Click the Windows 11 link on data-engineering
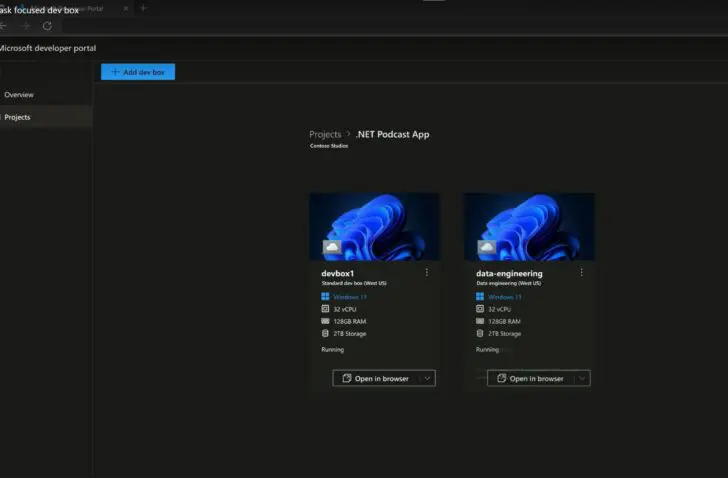The width and height of the screenshot is (728, 478). 504,297
